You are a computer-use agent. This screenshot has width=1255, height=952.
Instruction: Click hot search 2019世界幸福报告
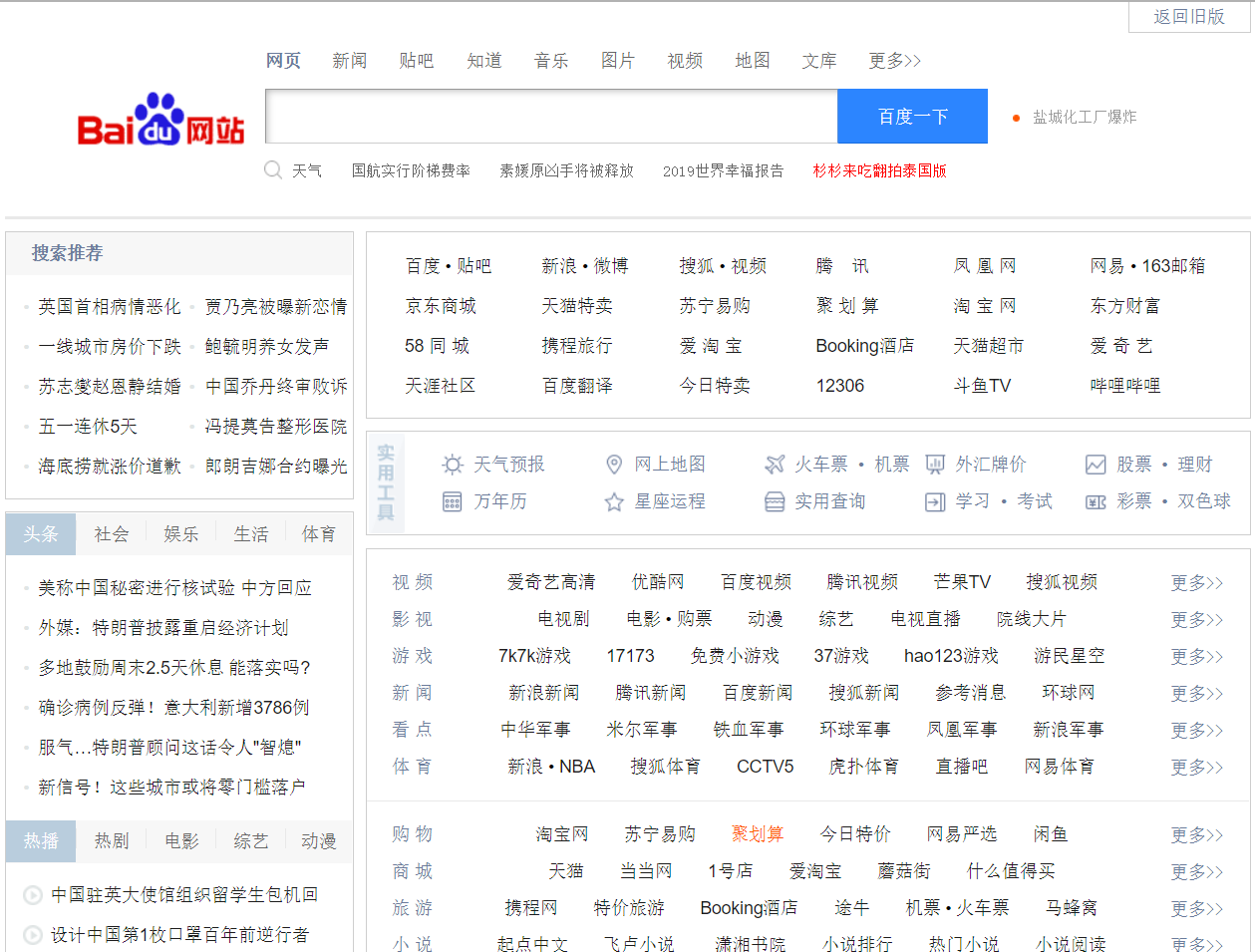click(723, 170)
